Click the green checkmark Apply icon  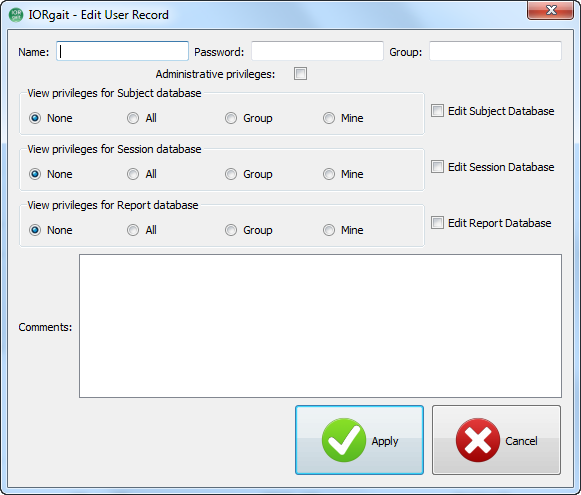pos(343,440)
